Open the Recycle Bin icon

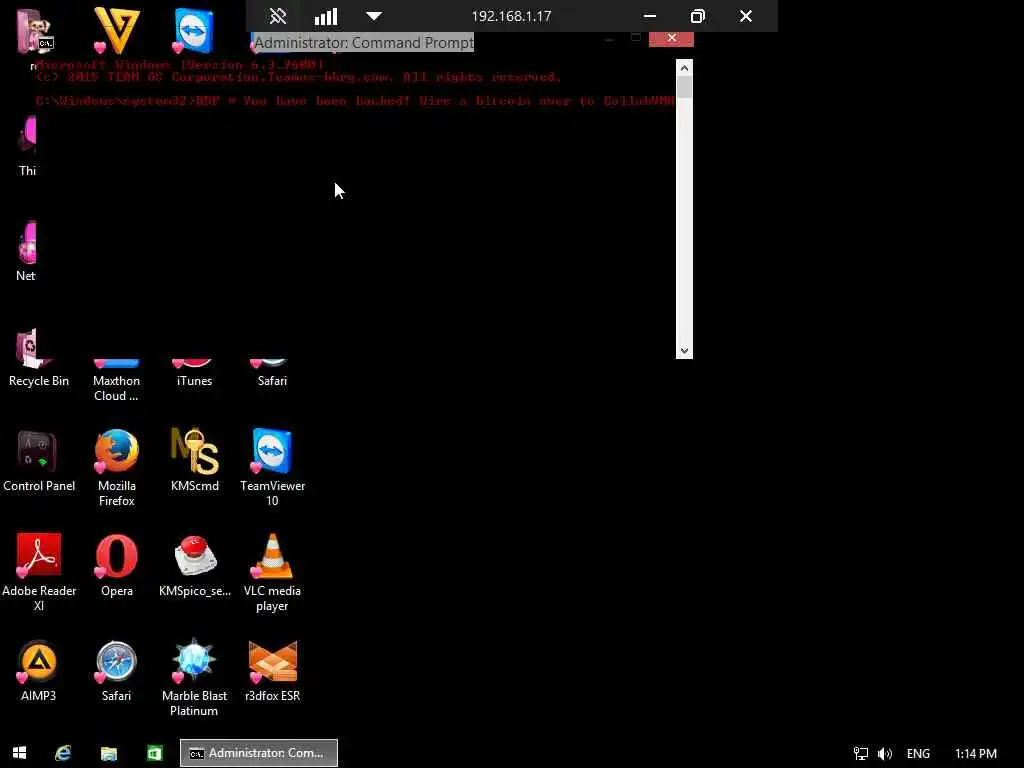pyautogui.click(x=39, y=358)
